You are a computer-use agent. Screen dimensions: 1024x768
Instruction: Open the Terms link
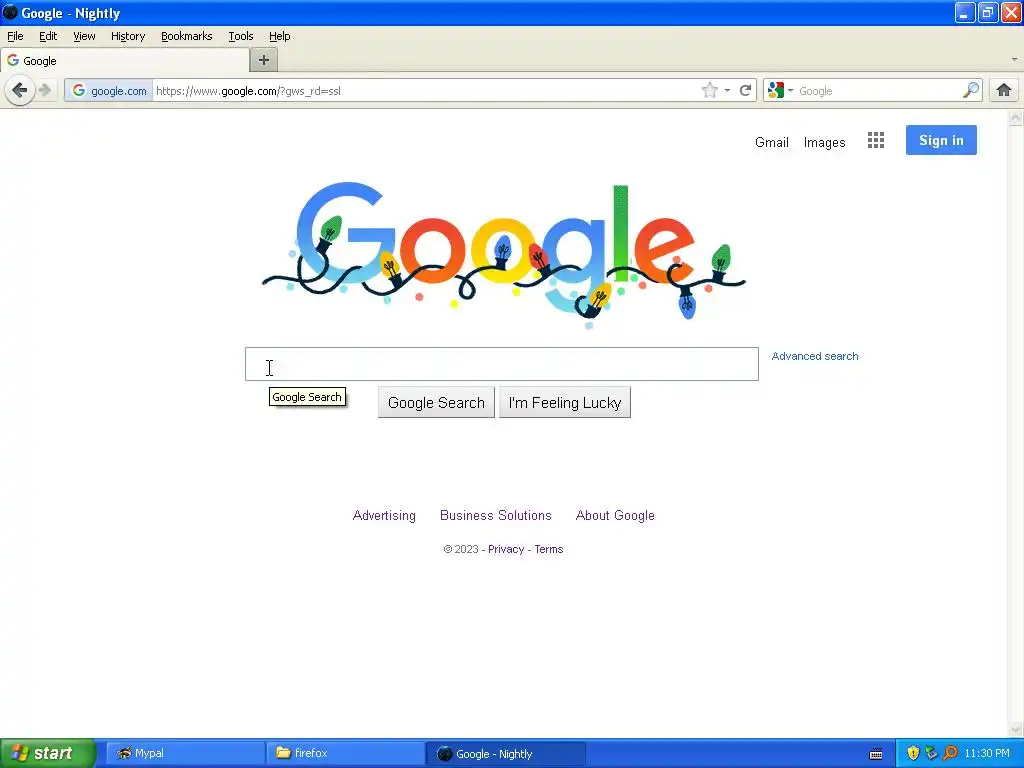[549, 549]
